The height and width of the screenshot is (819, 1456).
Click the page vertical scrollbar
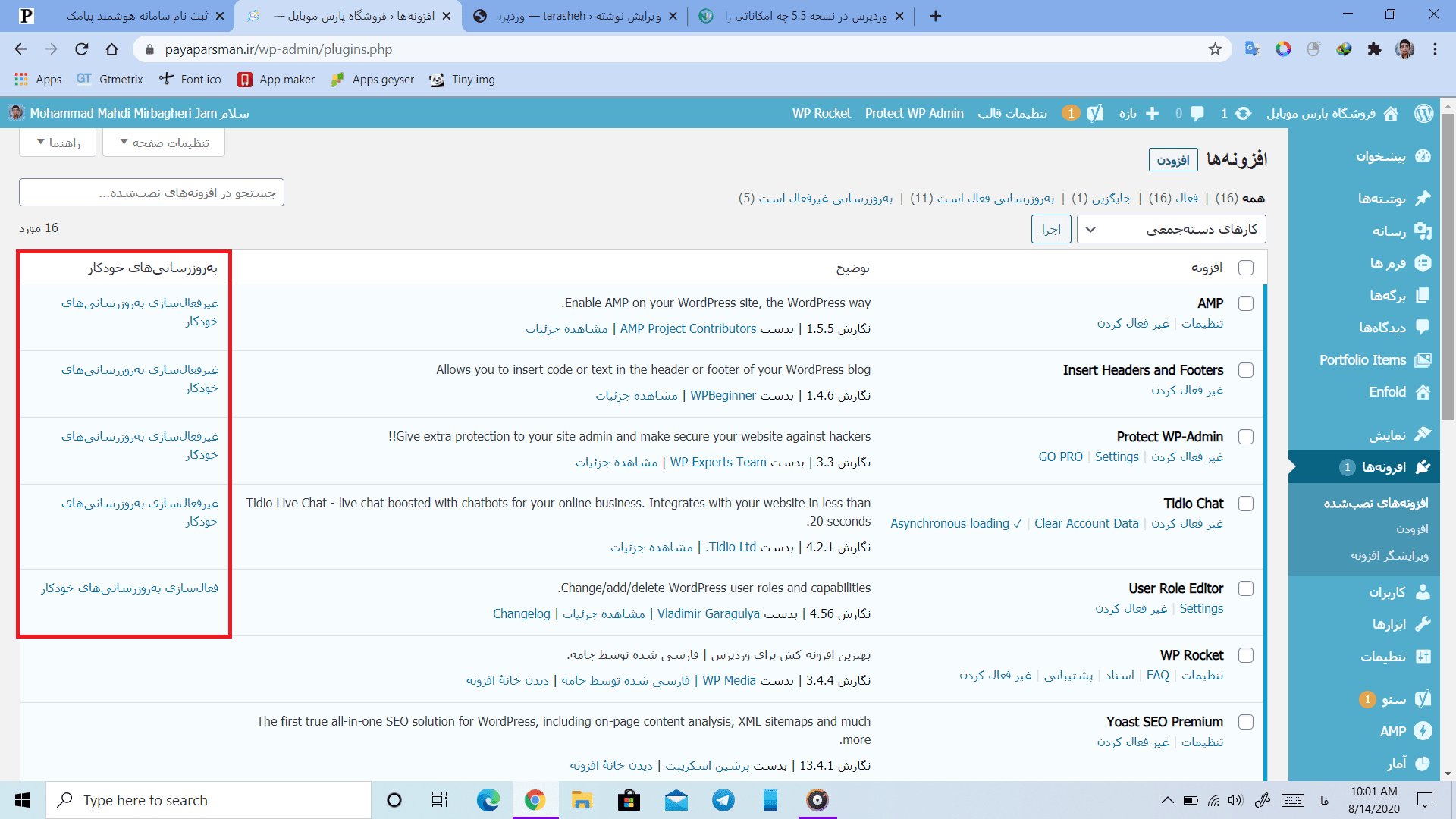click(1448, 265)
